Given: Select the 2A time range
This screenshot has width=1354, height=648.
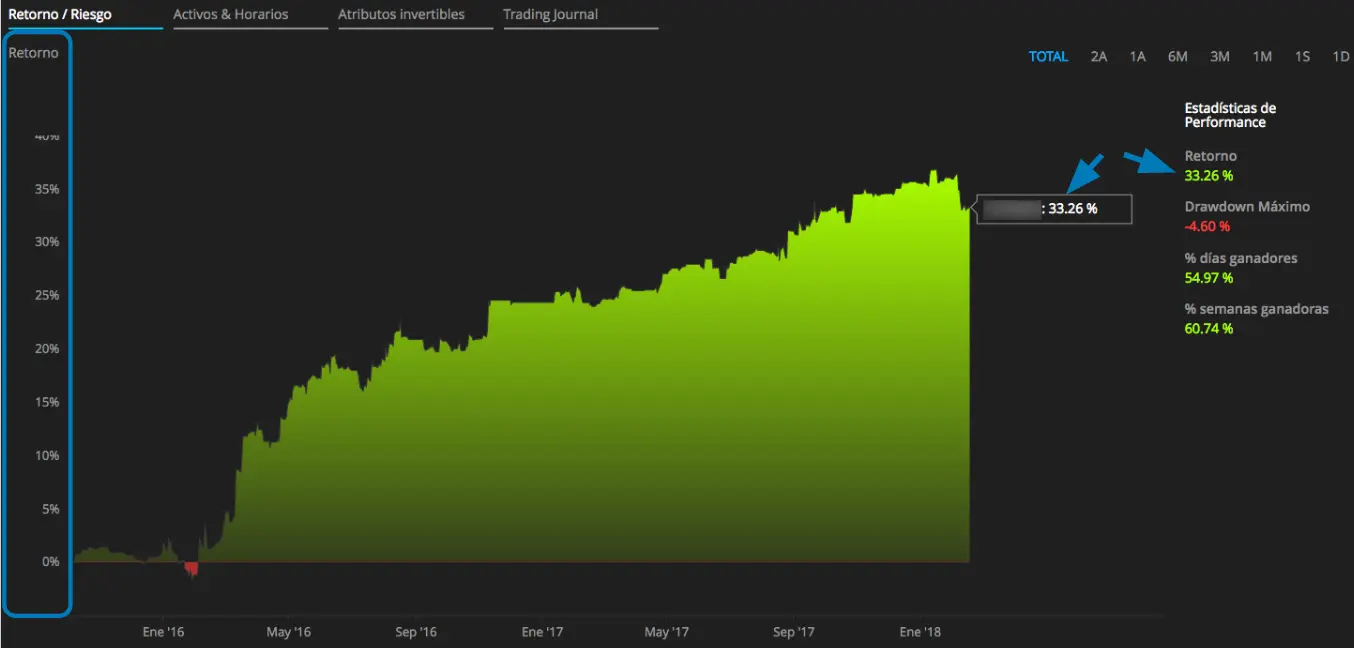Looking at the screenshot, I should tap(1098, 57).
